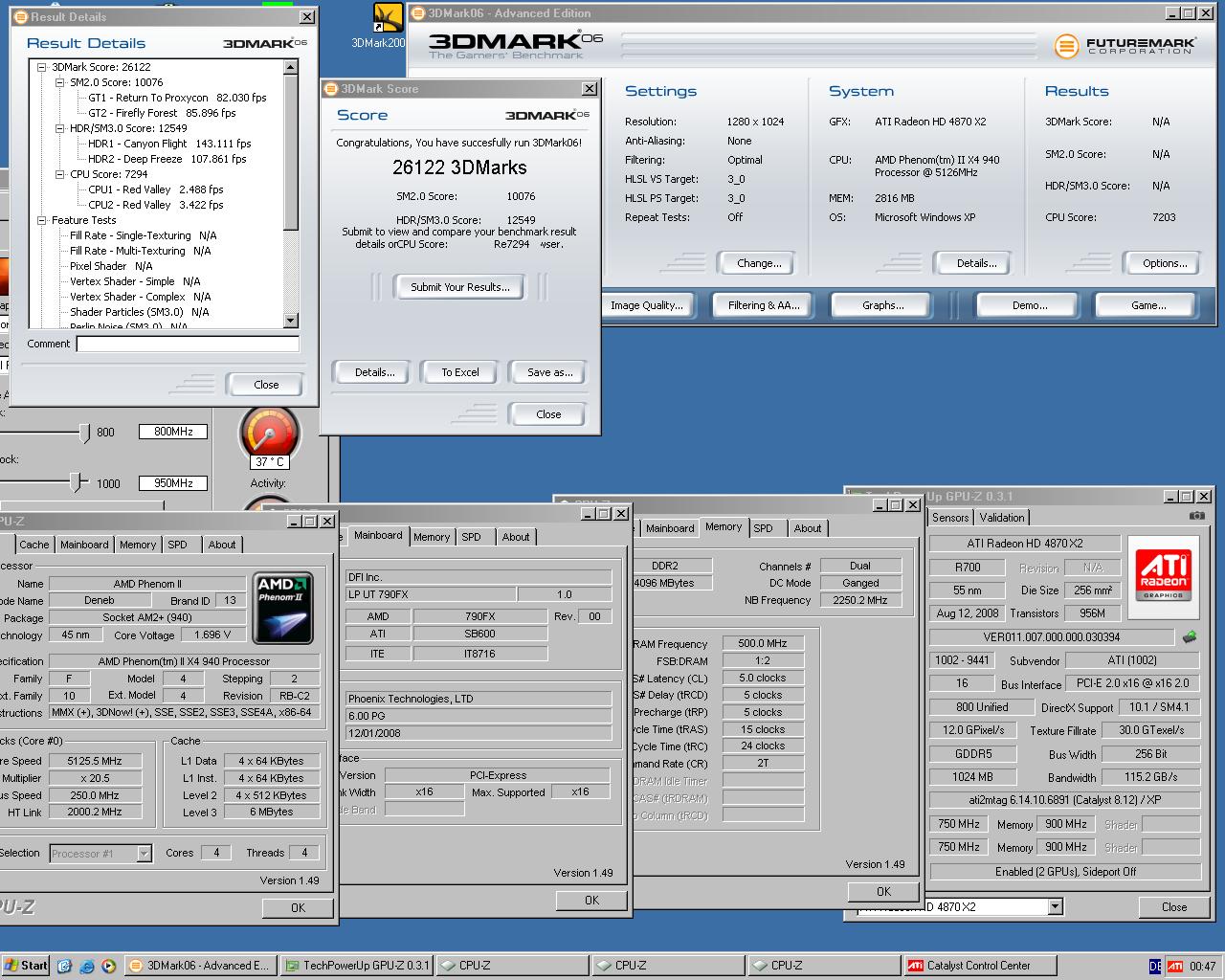Click the ATI icon in the system tray
The height and width of the screenshot is (980, 1225).
click(x=1174, y=966)
